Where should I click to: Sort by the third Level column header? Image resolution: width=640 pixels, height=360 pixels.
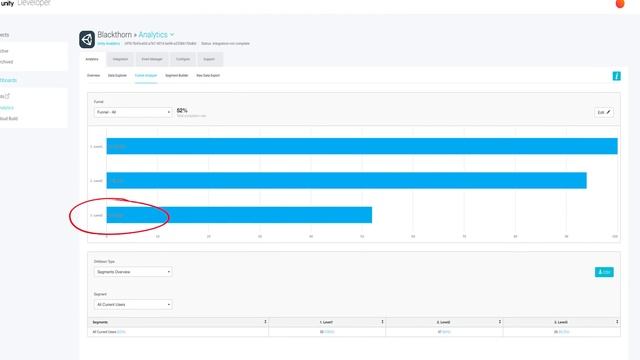[562, 322]
